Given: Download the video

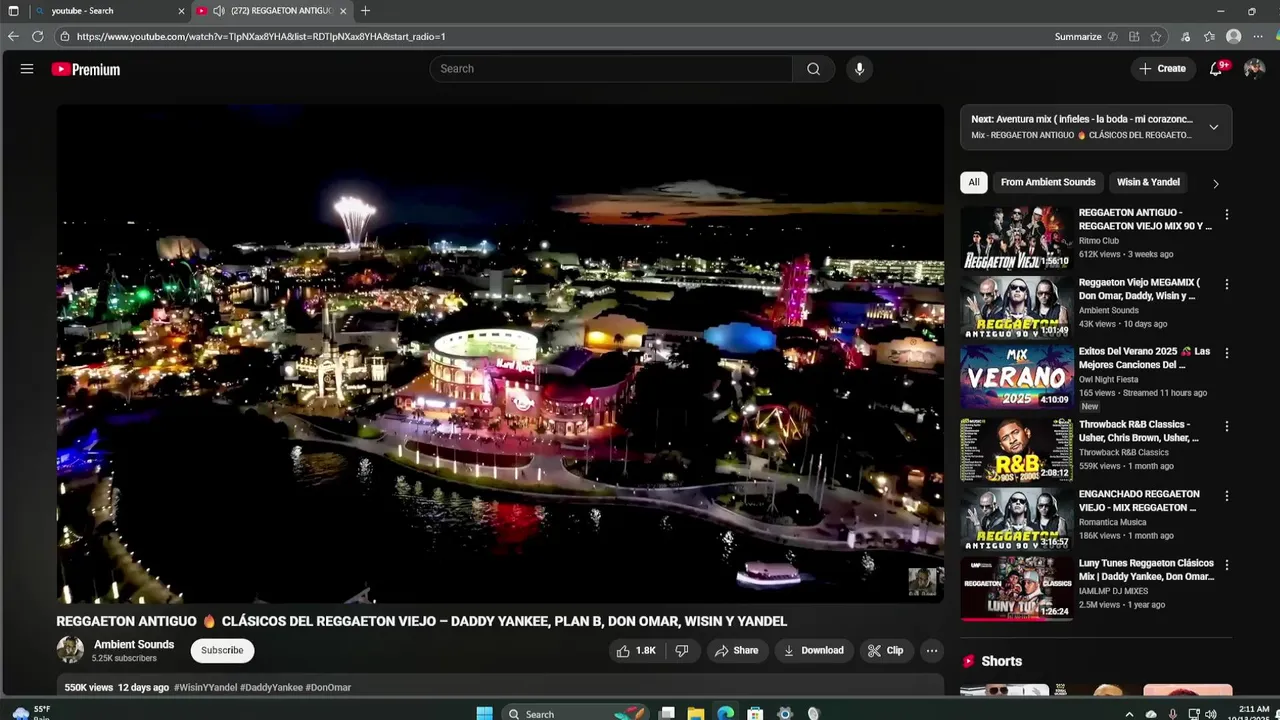Looking at the screenshot, I should [x=813, y=651].
